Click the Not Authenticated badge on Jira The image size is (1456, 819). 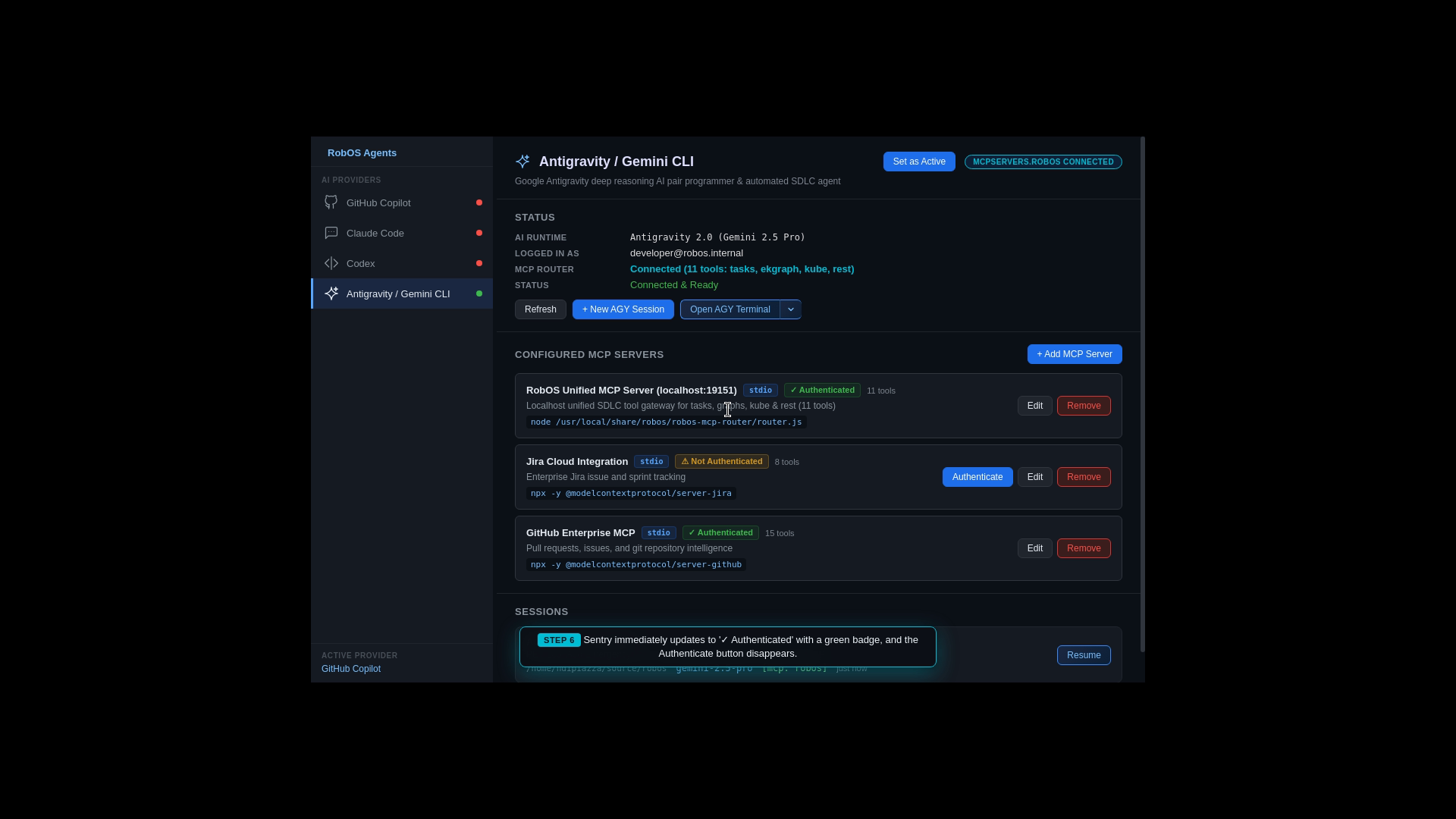[x=722, y=462]
